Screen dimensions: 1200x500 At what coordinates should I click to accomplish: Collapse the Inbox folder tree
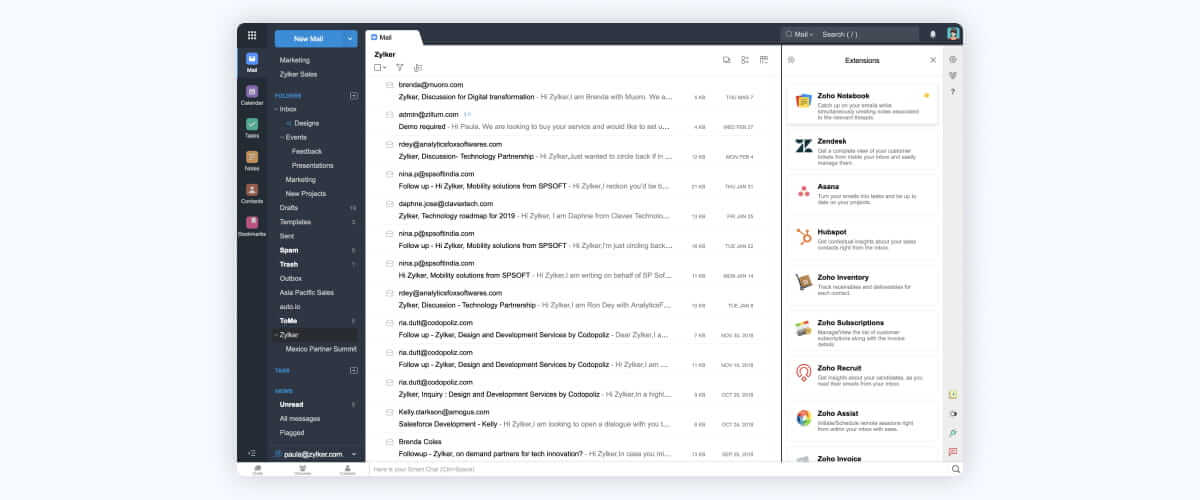pos(275,109)
